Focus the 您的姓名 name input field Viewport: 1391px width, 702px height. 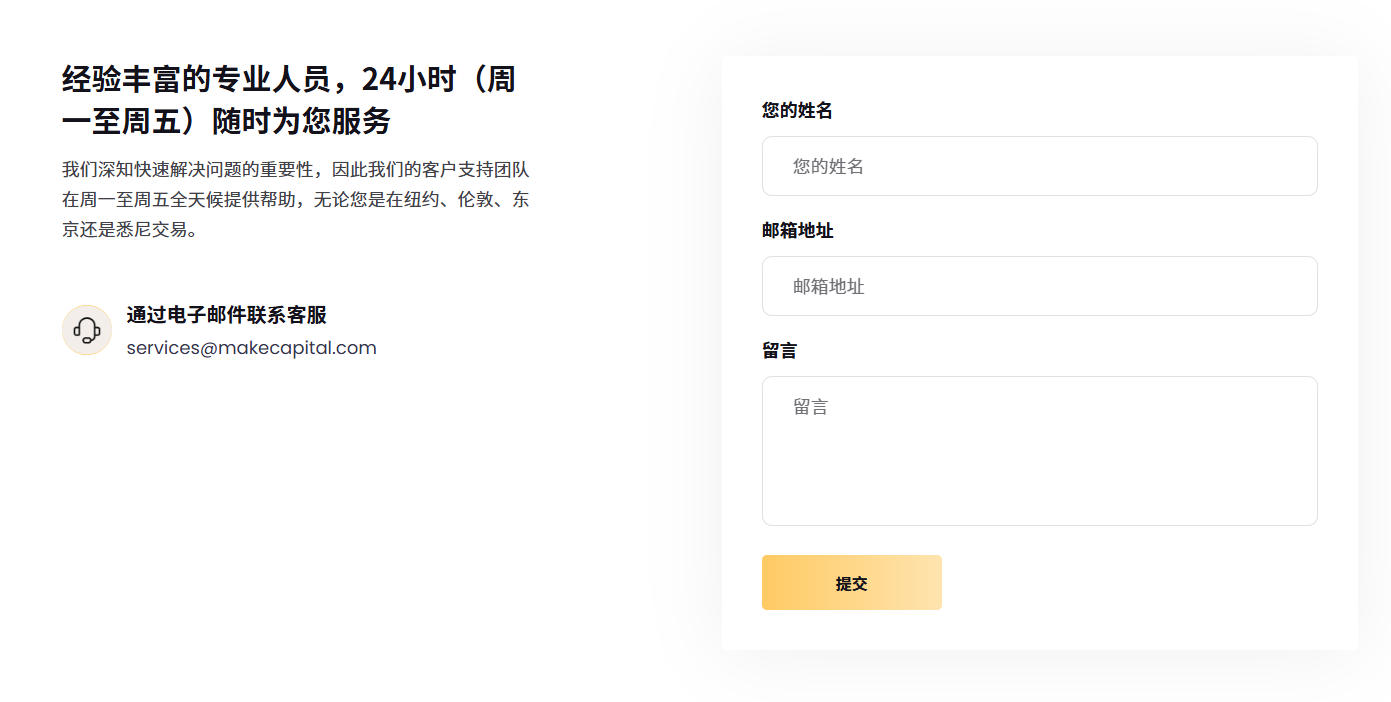(x=1039, y=166)
